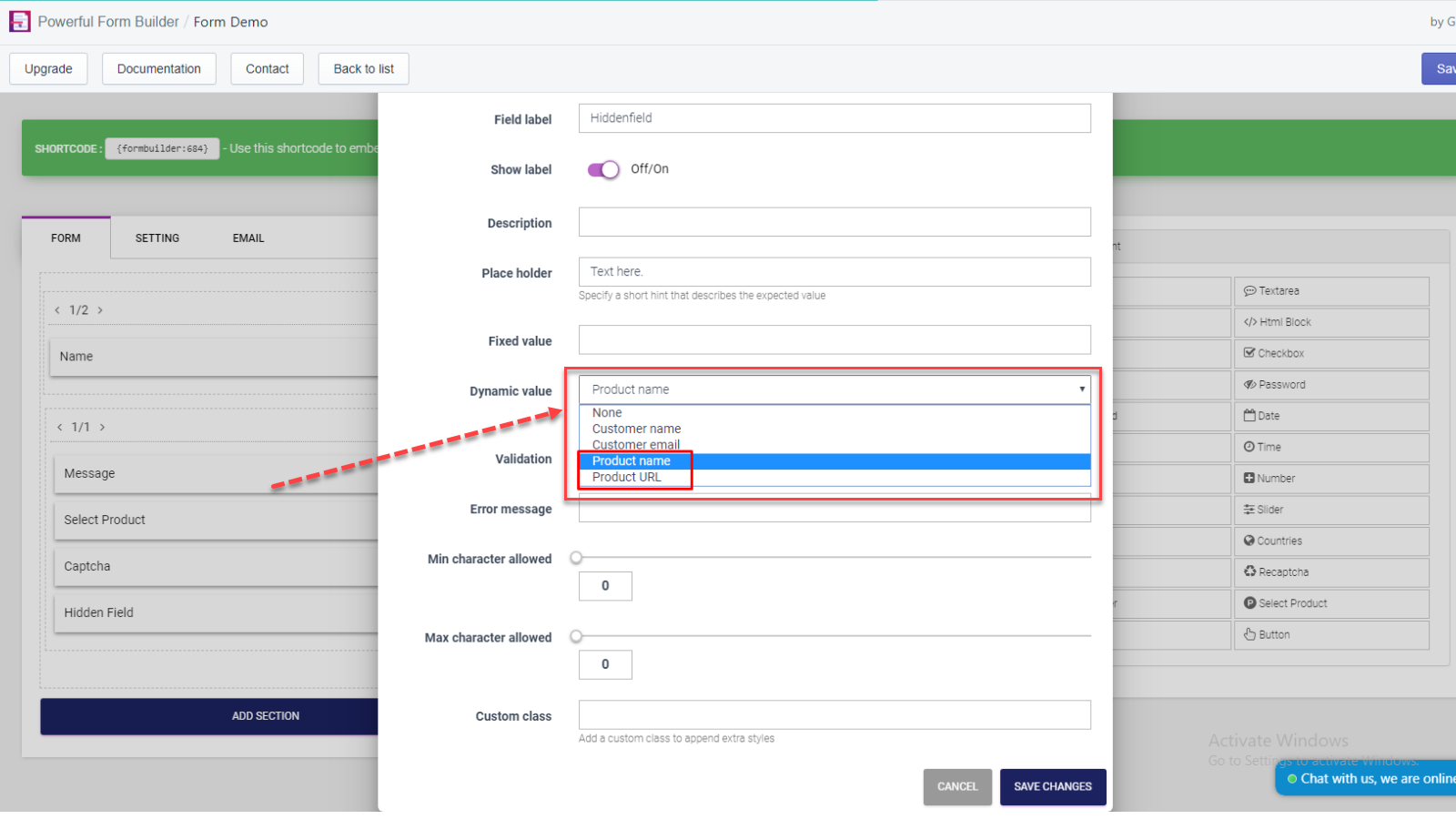This screenshot has height=819, width=1456.
Task: Select Customer name option in list
Action: pyautogui.click(x=636, y=429)
